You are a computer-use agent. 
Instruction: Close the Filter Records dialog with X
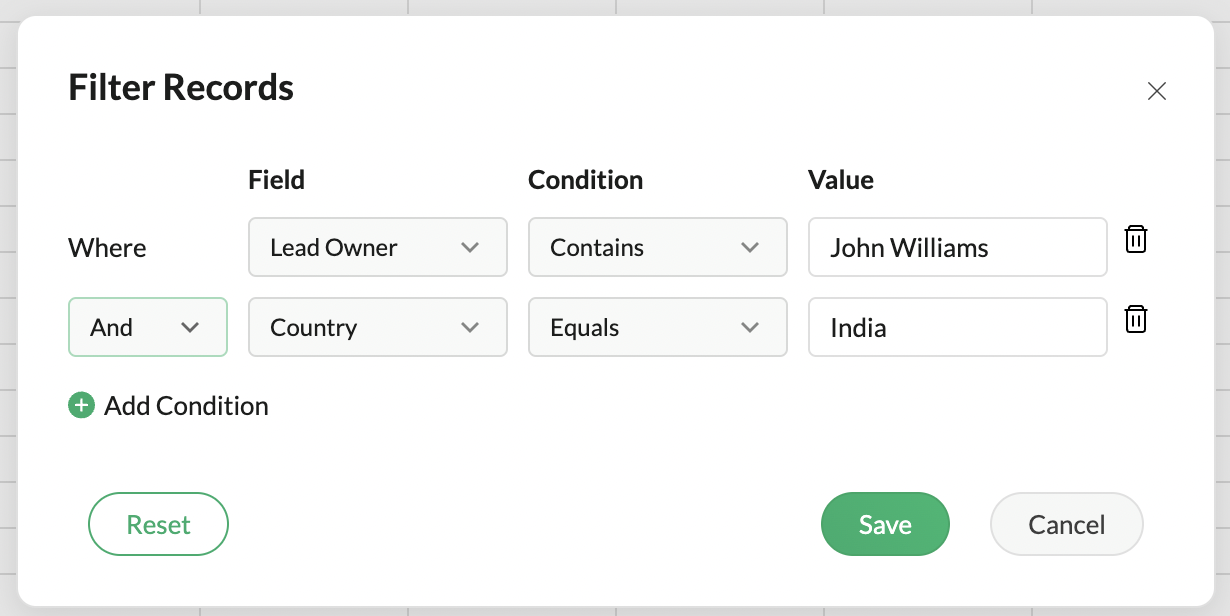click(x=1157, y=91)
